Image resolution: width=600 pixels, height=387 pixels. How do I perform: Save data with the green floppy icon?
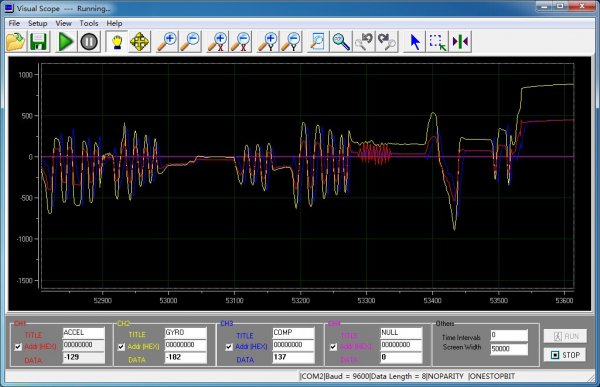(39, 42)
